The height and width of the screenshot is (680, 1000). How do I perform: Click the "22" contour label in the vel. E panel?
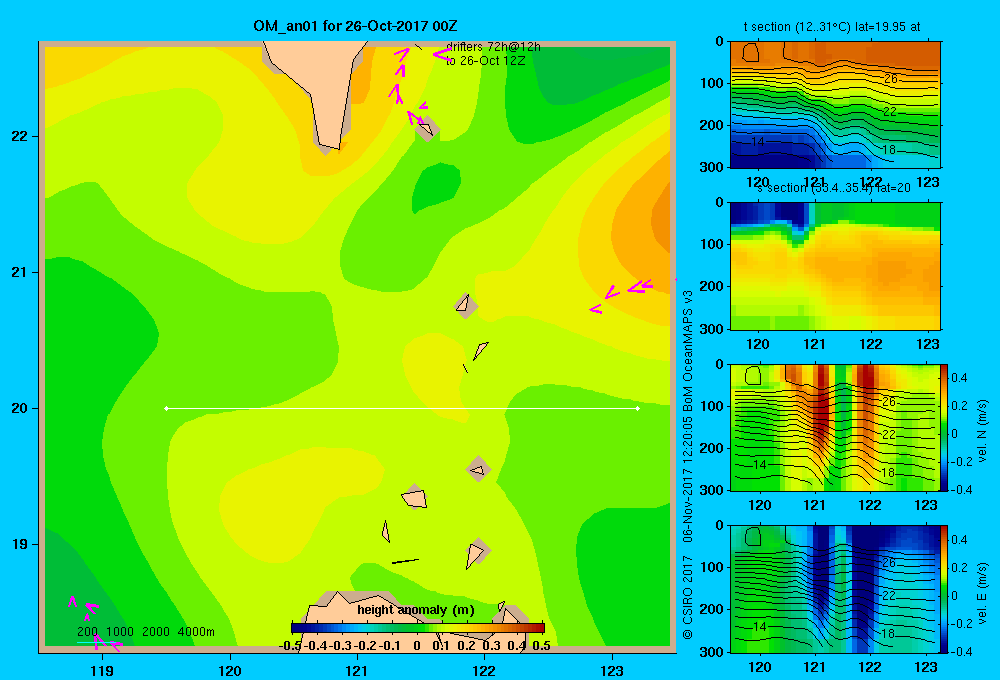coord(888,595)
